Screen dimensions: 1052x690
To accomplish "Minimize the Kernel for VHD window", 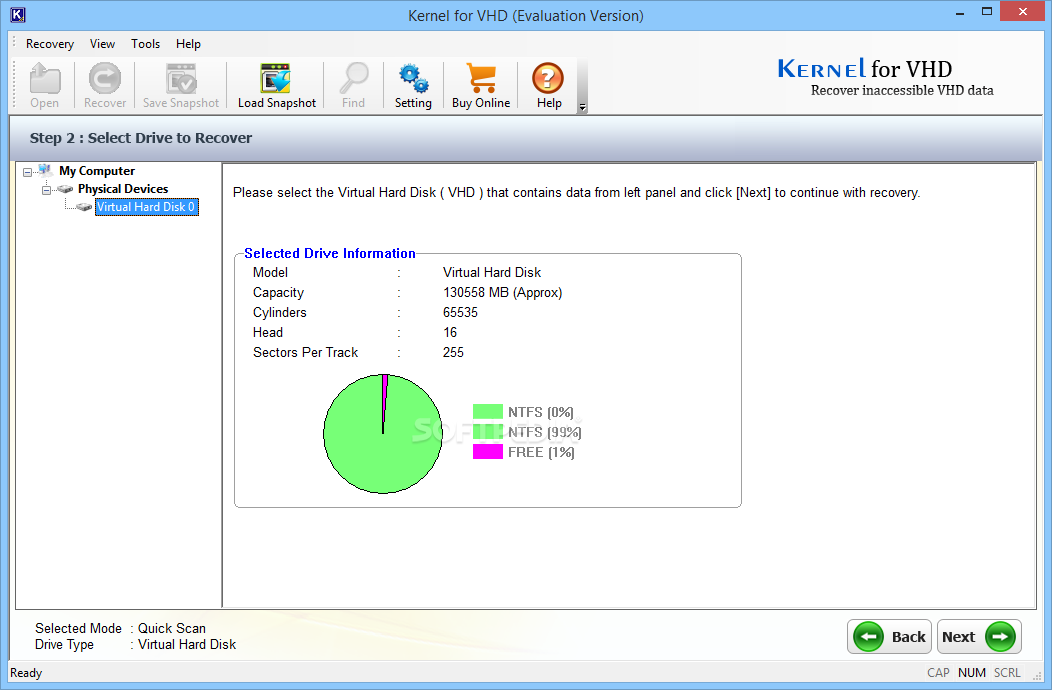I will [x=960, y=12].
